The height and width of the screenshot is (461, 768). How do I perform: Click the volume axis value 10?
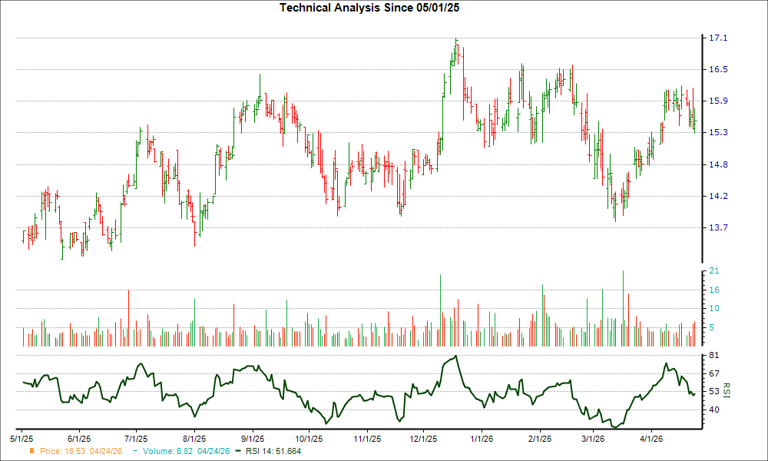pos(715,308)
